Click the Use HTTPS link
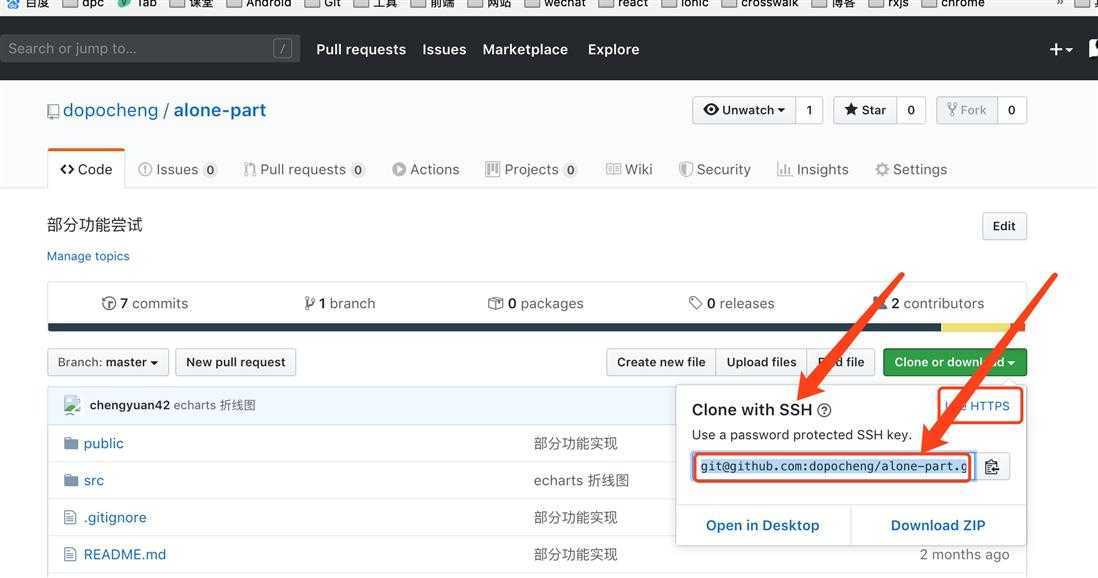 980,406
